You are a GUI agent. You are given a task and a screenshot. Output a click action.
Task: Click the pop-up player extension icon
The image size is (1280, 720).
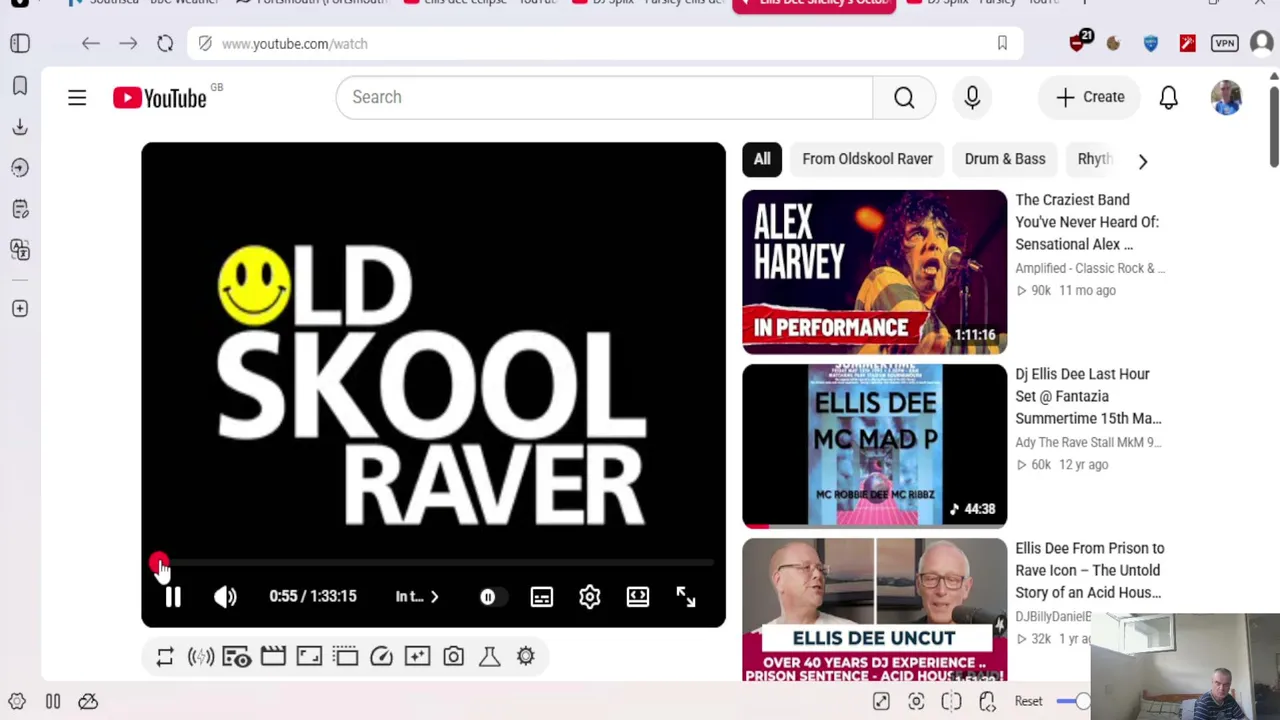click(345, 656)
